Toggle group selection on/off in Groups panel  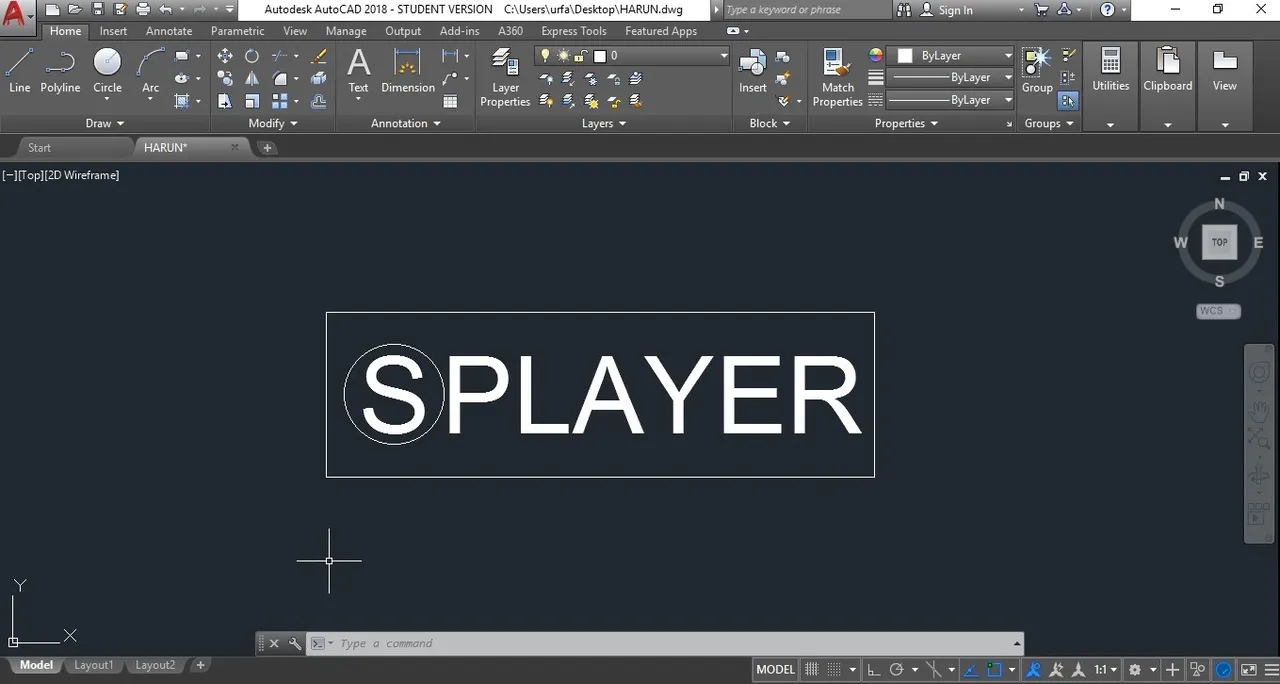tap(1069, 100)
